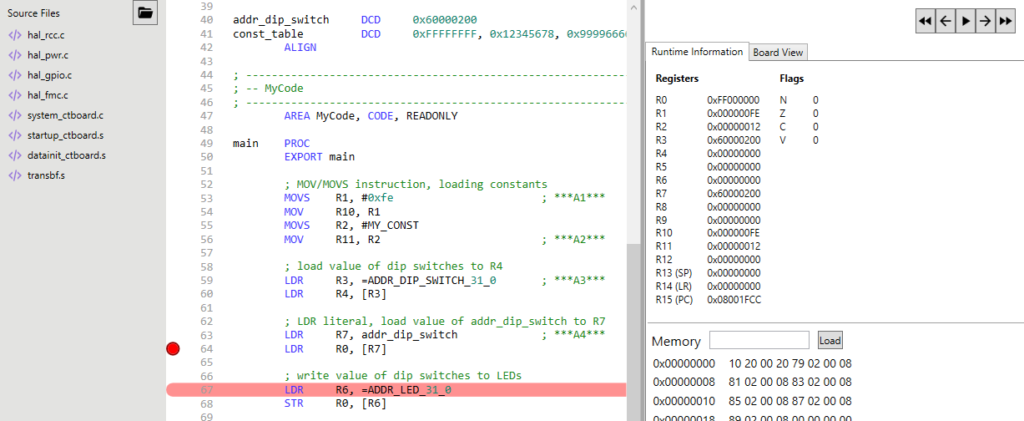Click the Load button next to Memory
The width and height of the screenshot is (1024, 421).
click(830, 340)
